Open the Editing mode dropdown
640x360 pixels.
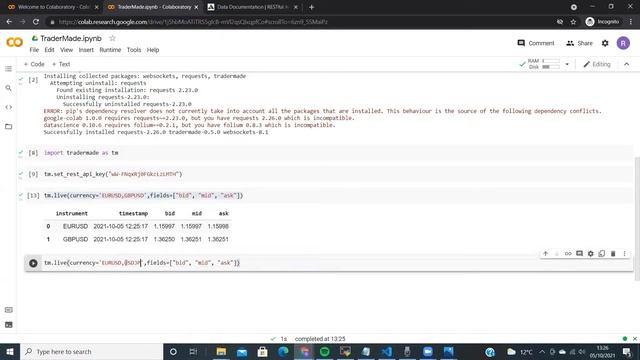(597, 64)
